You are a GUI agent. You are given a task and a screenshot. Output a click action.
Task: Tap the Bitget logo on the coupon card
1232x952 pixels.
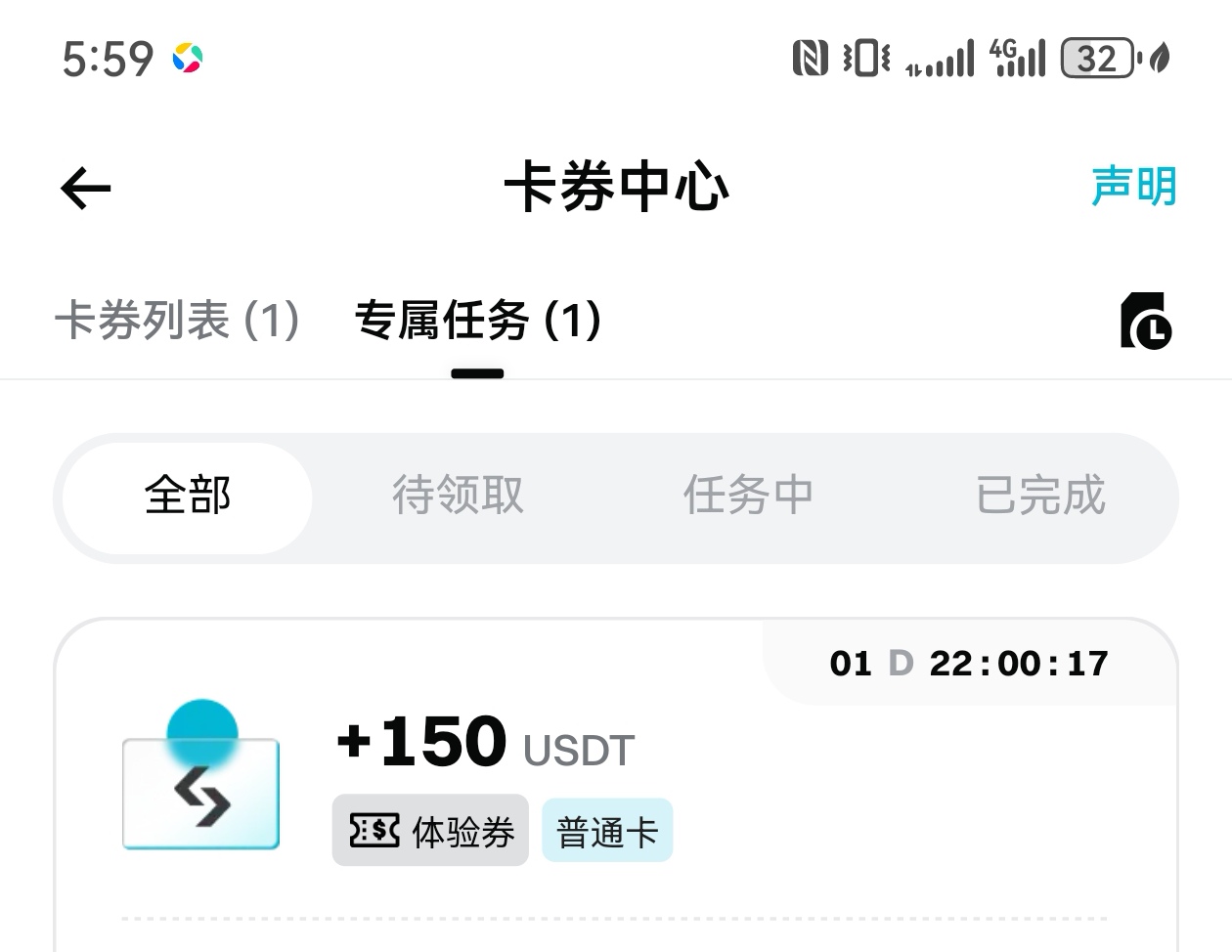pyautogui.click(x=200, y=792)
